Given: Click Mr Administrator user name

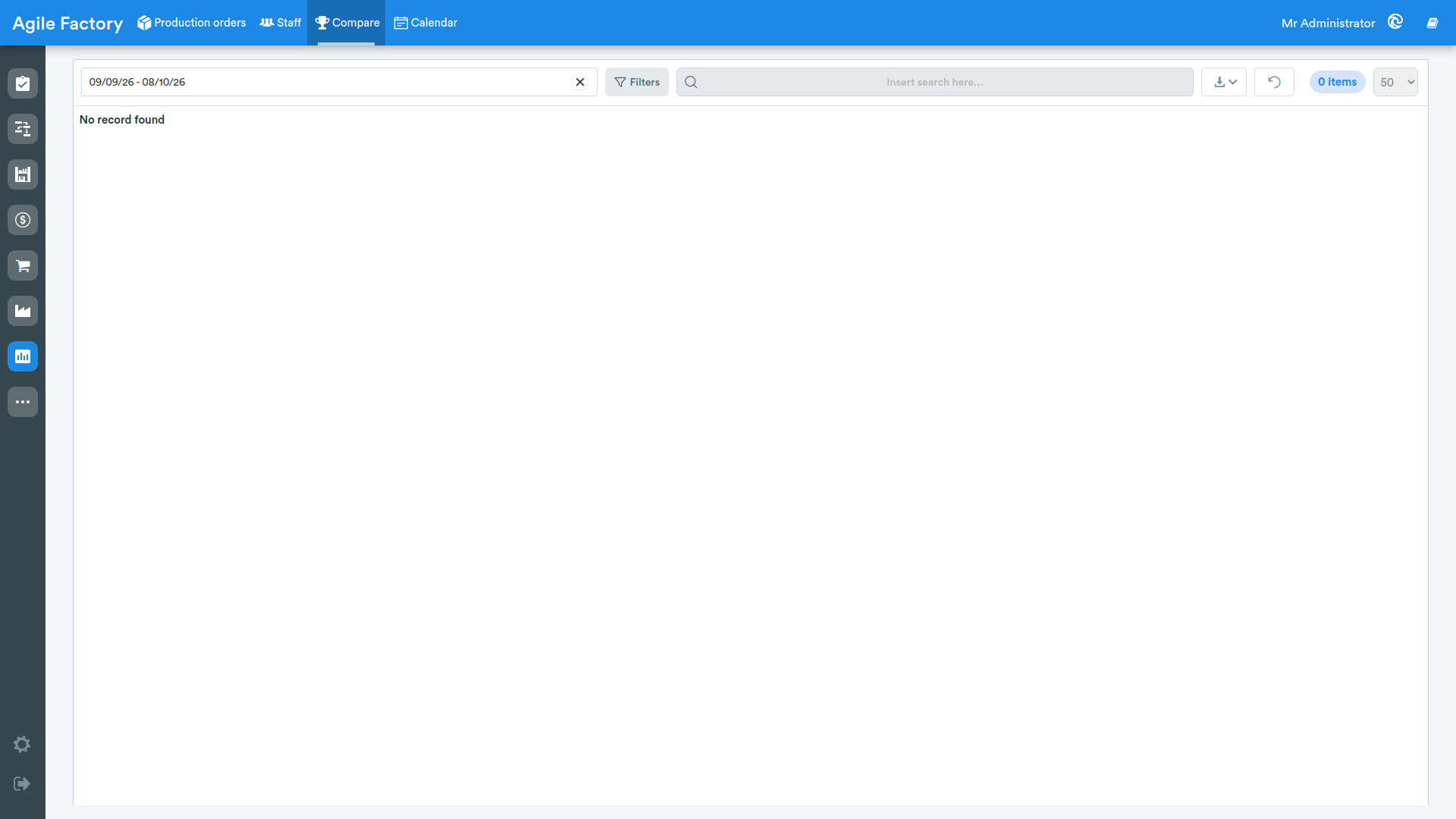Looking at the screenshot, I should [1328, 23].
